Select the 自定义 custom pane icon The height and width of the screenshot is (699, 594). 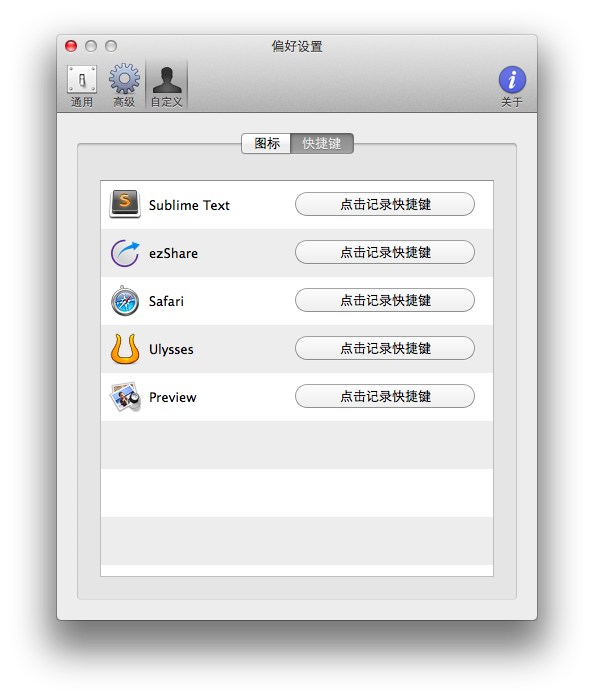pyautogui.click(x=167, y=86)
